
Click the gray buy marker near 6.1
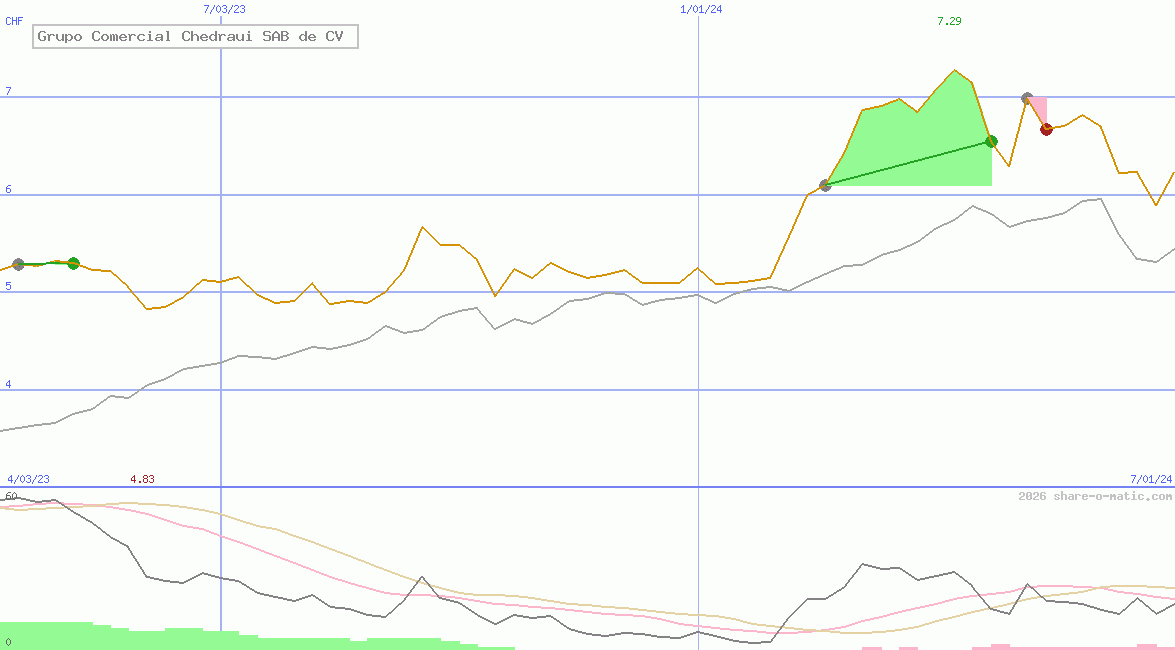pyautogui.click(x=825, y=185)
